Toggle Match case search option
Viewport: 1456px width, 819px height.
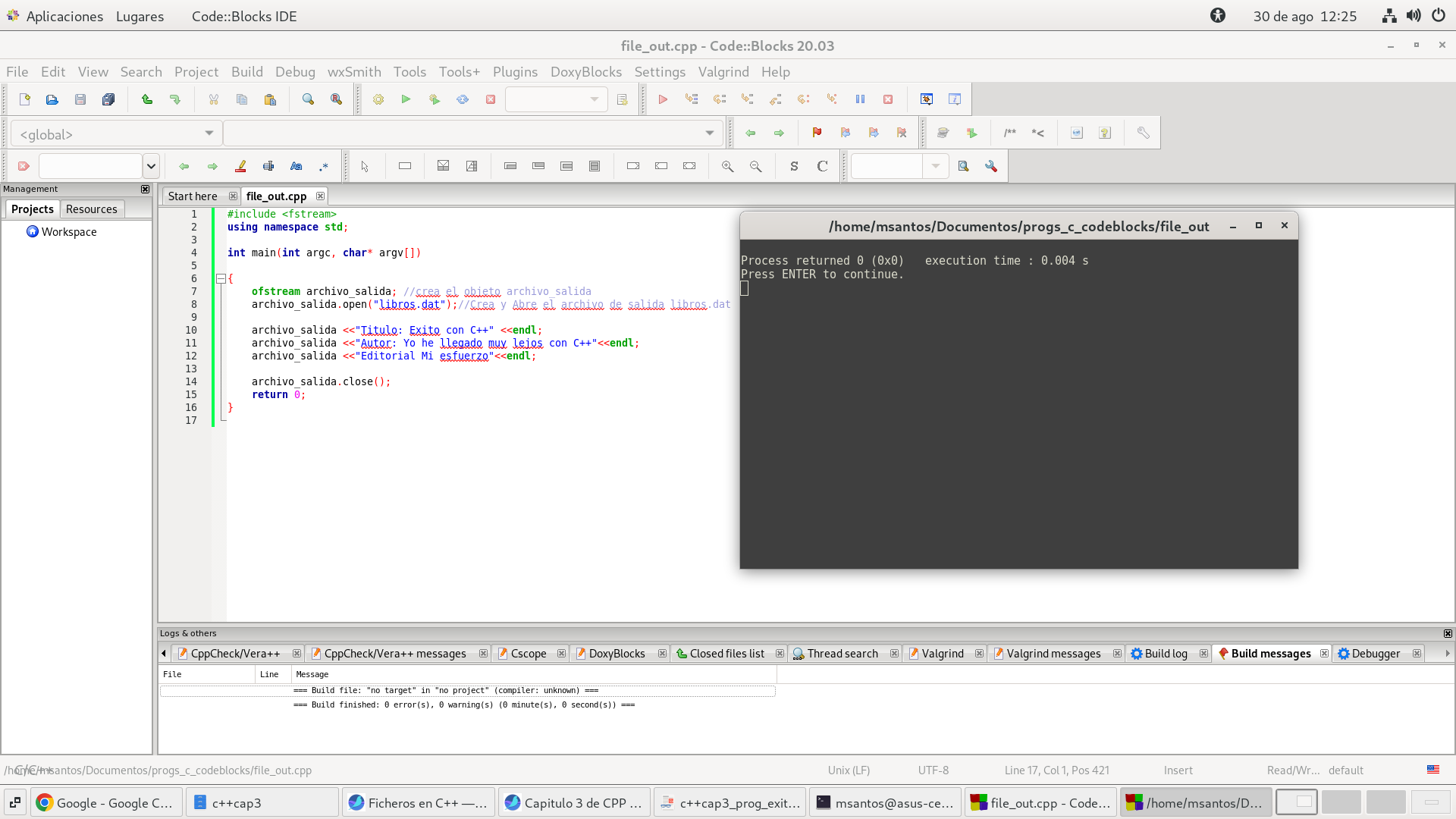[296, 166]
